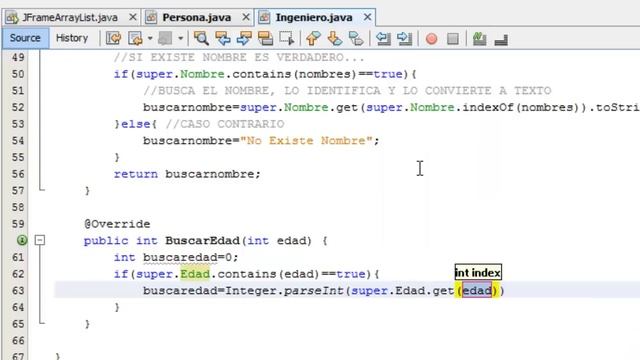The image size is (640, 360).
Task: Click Shift Line Right icon
Action: pos(404,38)
